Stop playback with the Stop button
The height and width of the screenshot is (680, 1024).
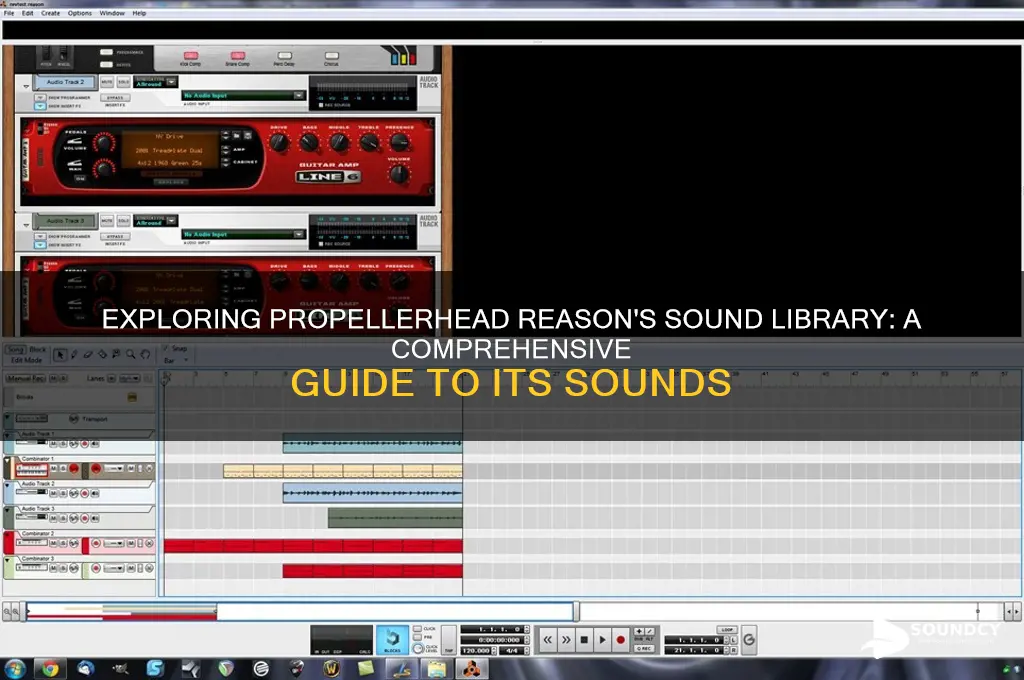point(584,640)
